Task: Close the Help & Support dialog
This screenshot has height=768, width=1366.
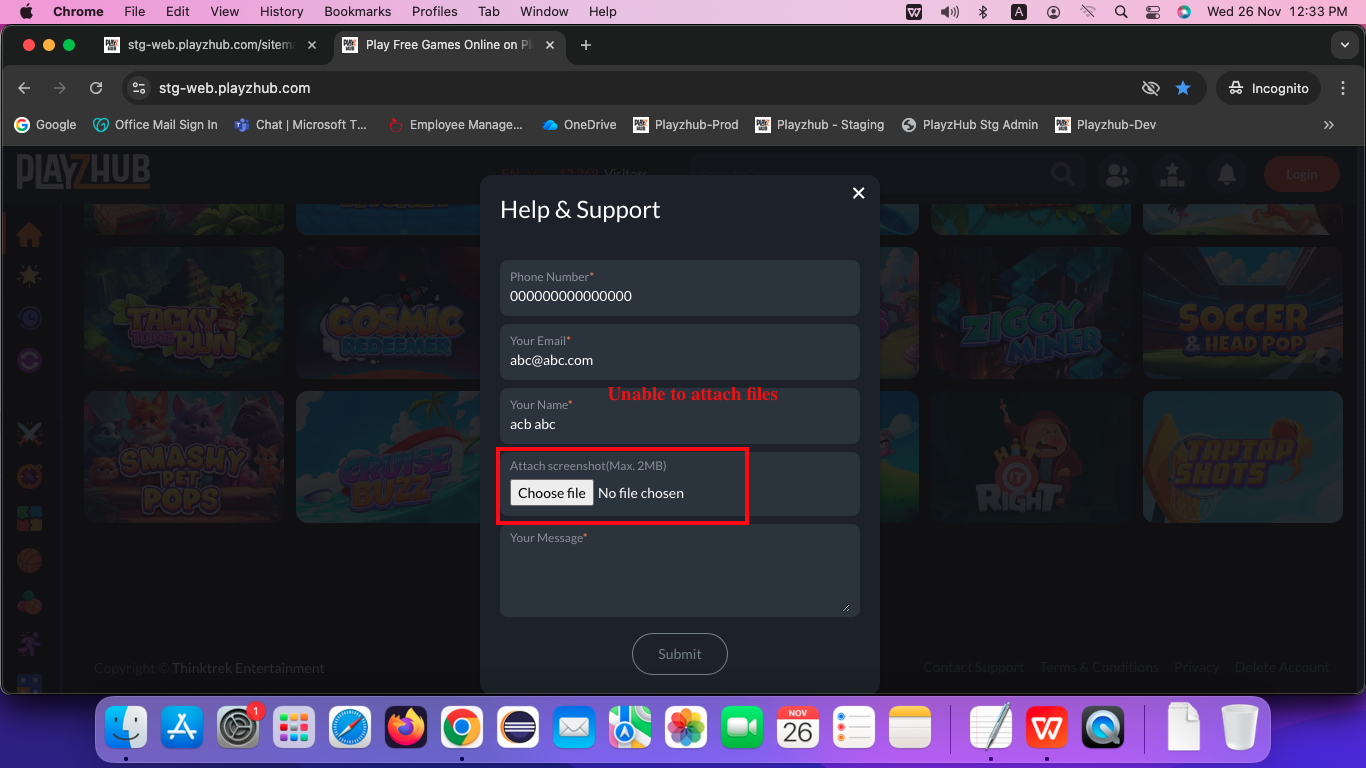Action: point(858,193)
